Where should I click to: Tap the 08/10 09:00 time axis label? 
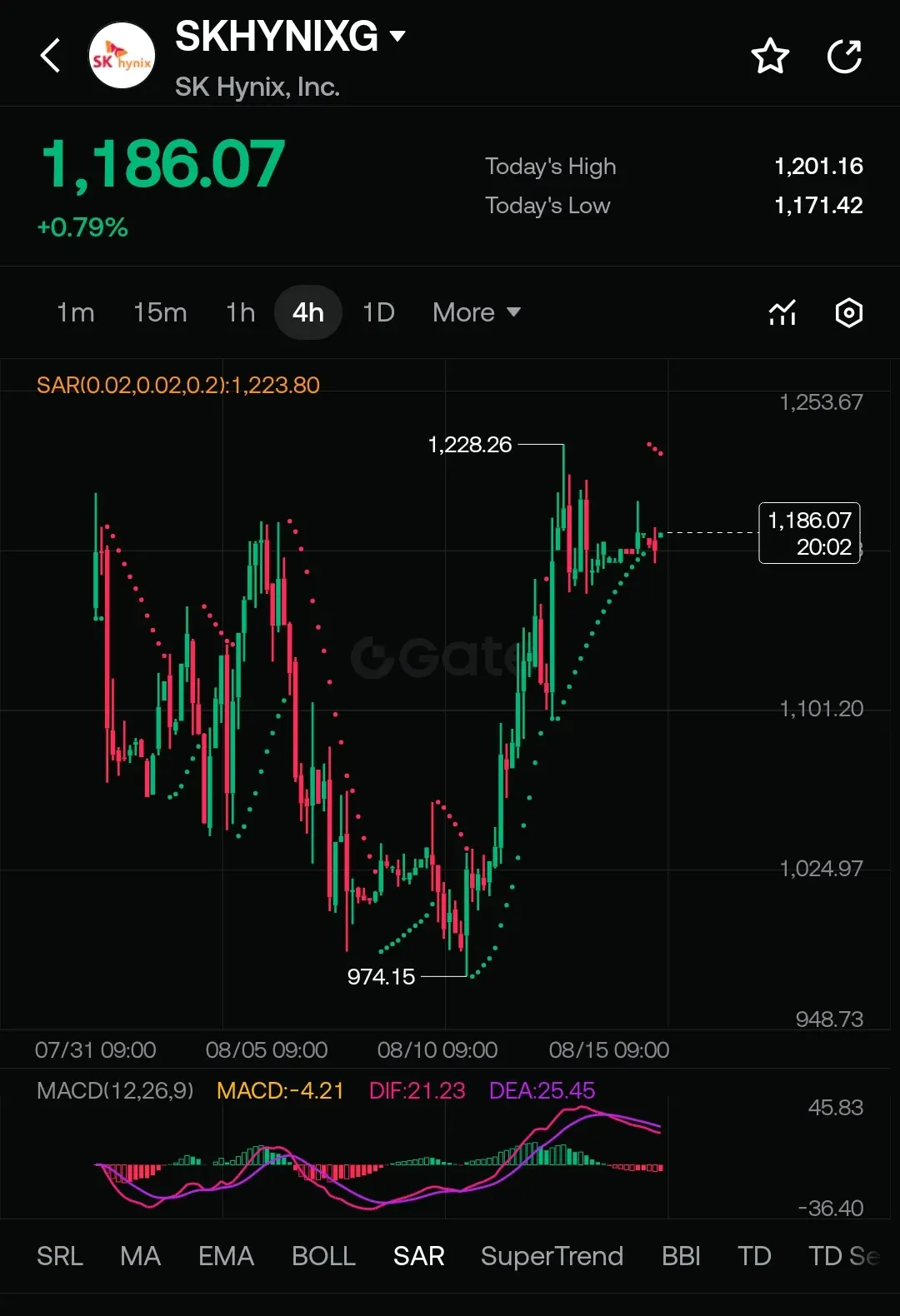click(x=437, y=1050)
